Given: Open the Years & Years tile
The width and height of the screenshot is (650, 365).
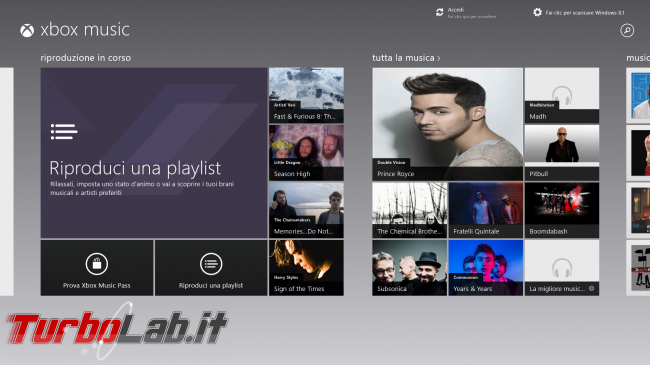Looking at the screenshot, I should [x=486, y=268].
